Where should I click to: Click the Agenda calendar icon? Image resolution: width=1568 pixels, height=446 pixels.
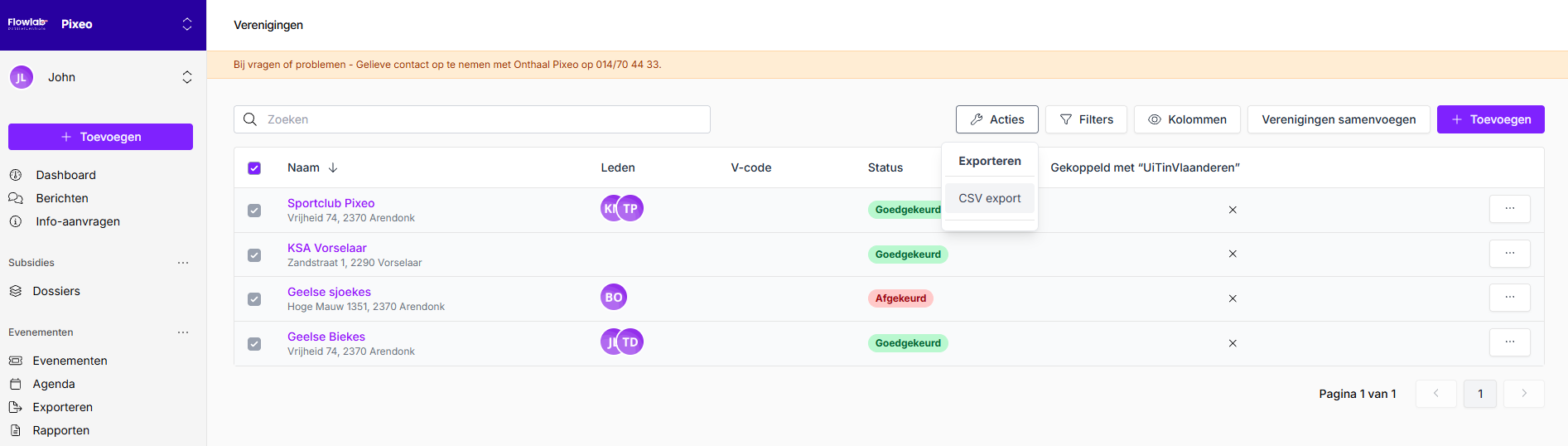click(x=16, y=384)
